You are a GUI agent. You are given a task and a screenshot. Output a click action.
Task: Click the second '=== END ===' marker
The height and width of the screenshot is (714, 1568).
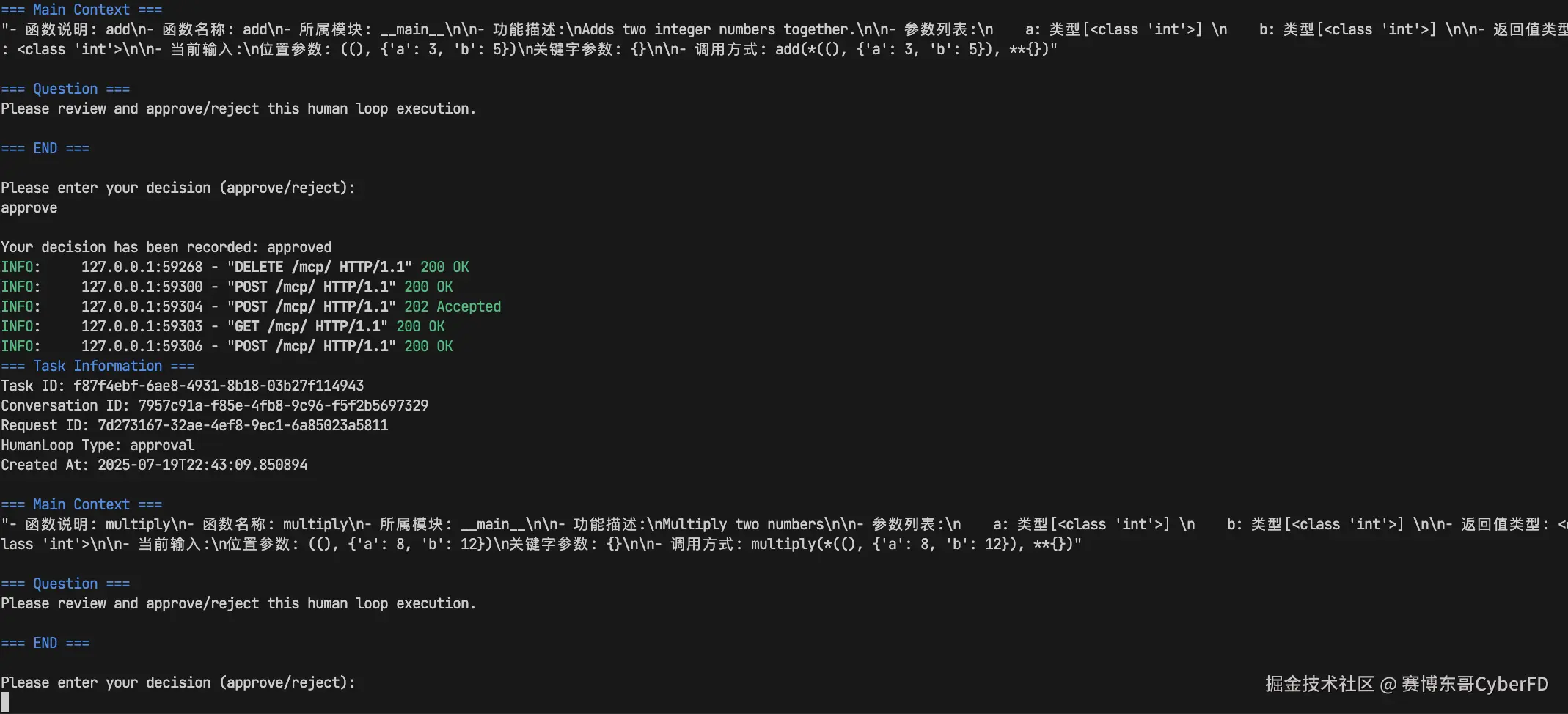pyautogui.click(x=45, y=643)
